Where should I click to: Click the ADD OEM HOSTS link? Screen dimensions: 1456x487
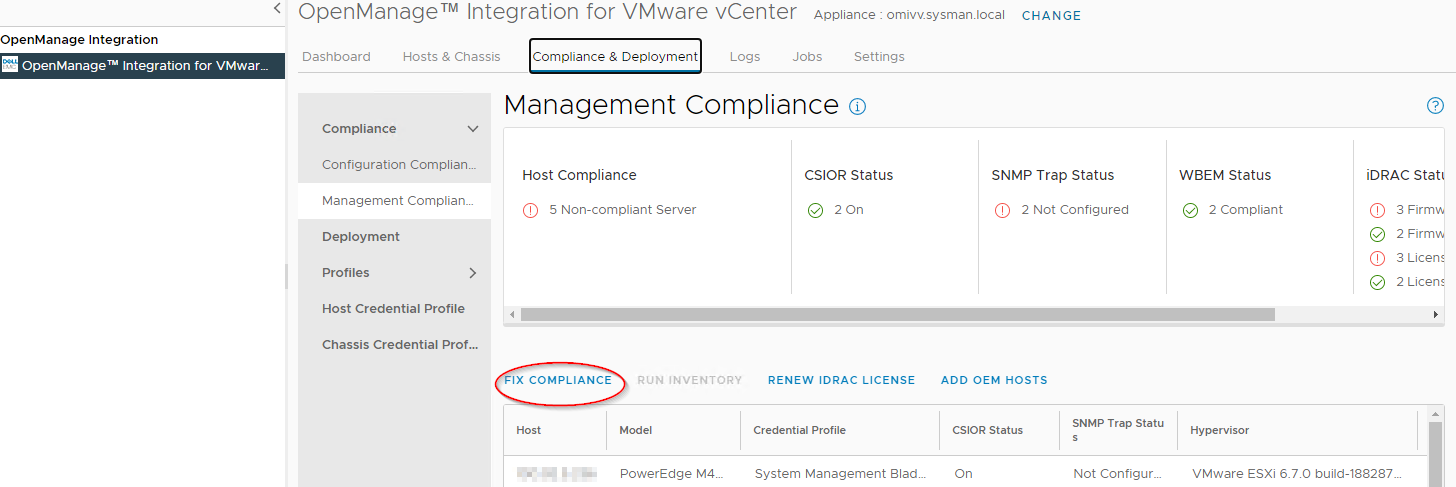994,380
